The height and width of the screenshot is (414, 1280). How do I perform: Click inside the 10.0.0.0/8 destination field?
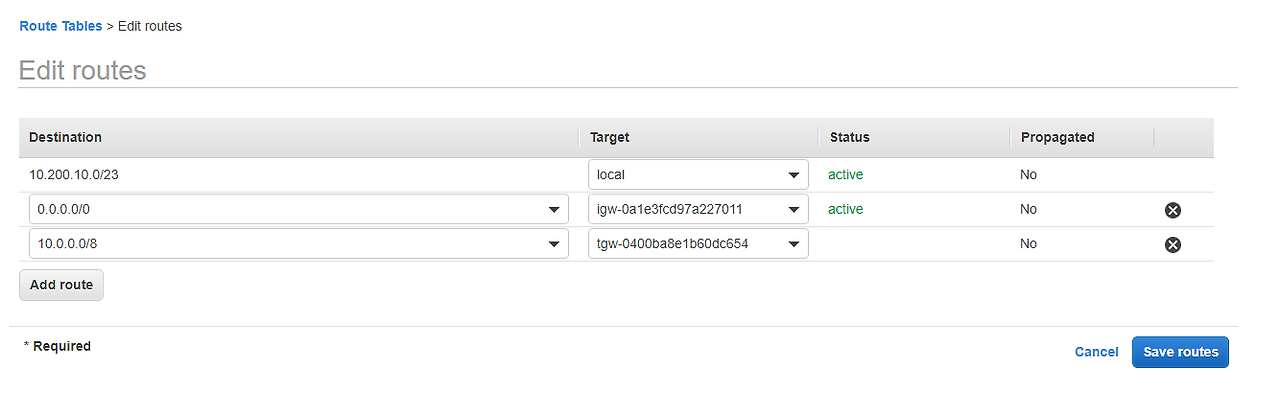(x=298, y=244)
